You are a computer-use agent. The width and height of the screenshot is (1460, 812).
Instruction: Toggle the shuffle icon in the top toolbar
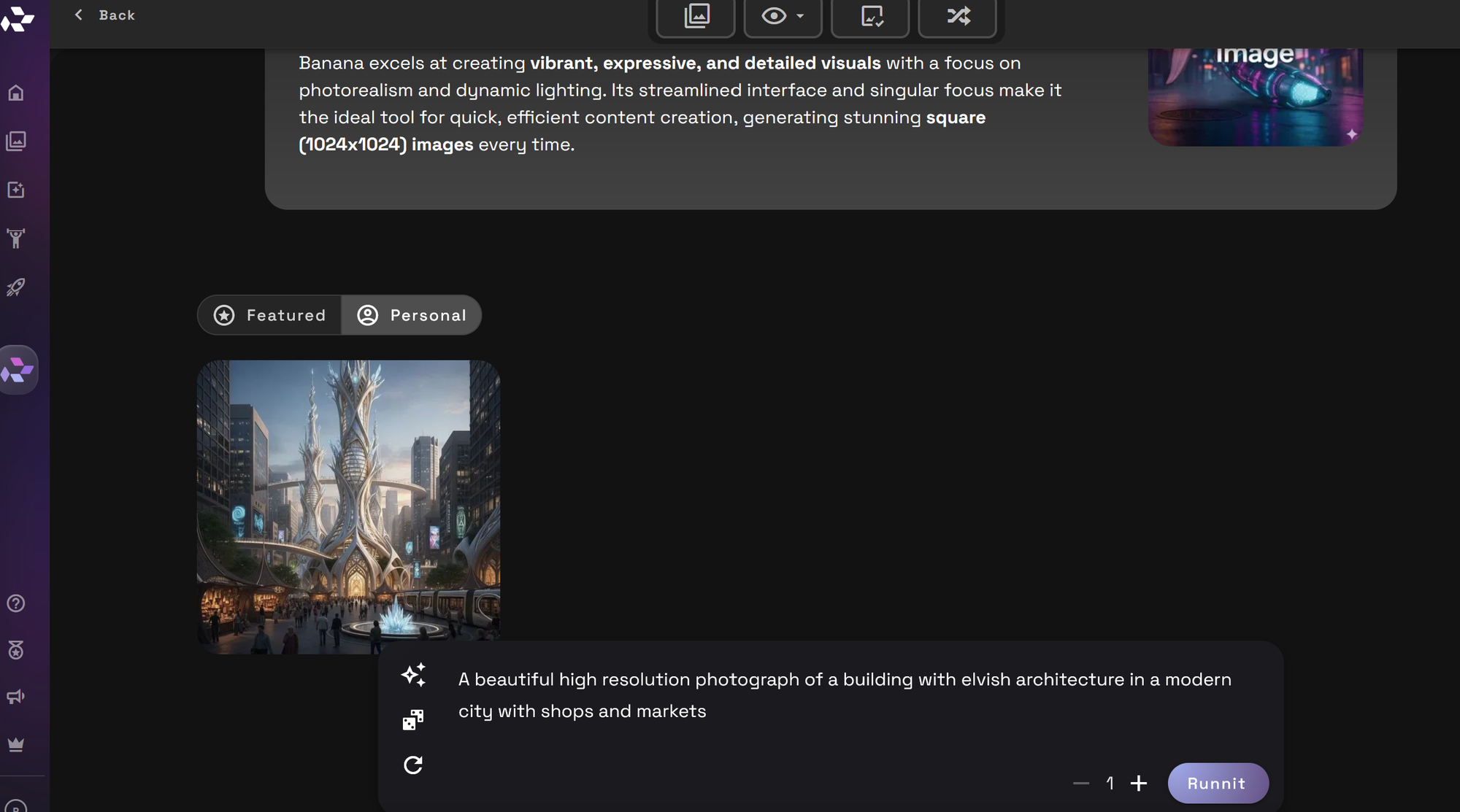coord(958,15)
